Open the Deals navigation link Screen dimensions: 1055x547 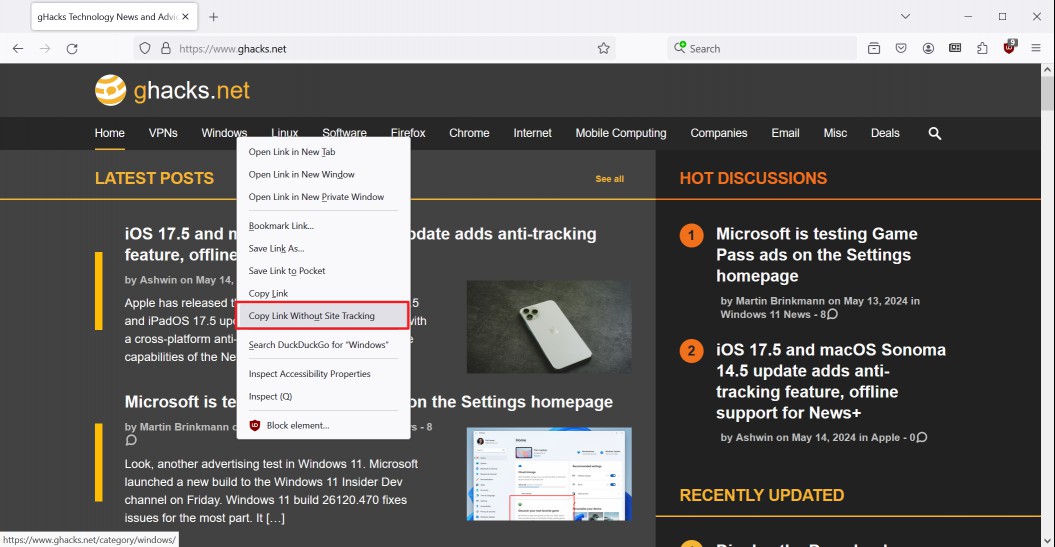885,133
